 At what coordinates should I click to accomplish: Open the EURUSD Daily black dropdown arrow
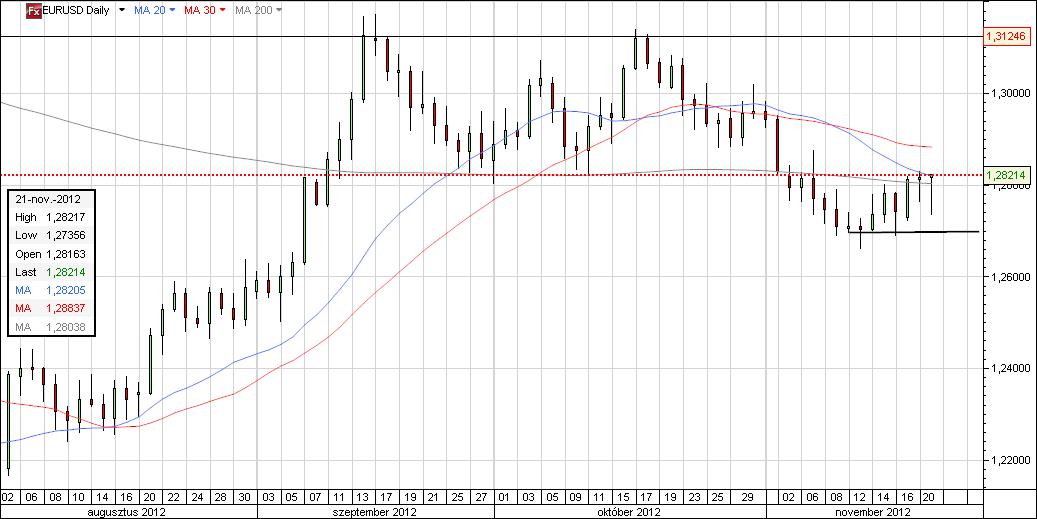click(121, 11)
